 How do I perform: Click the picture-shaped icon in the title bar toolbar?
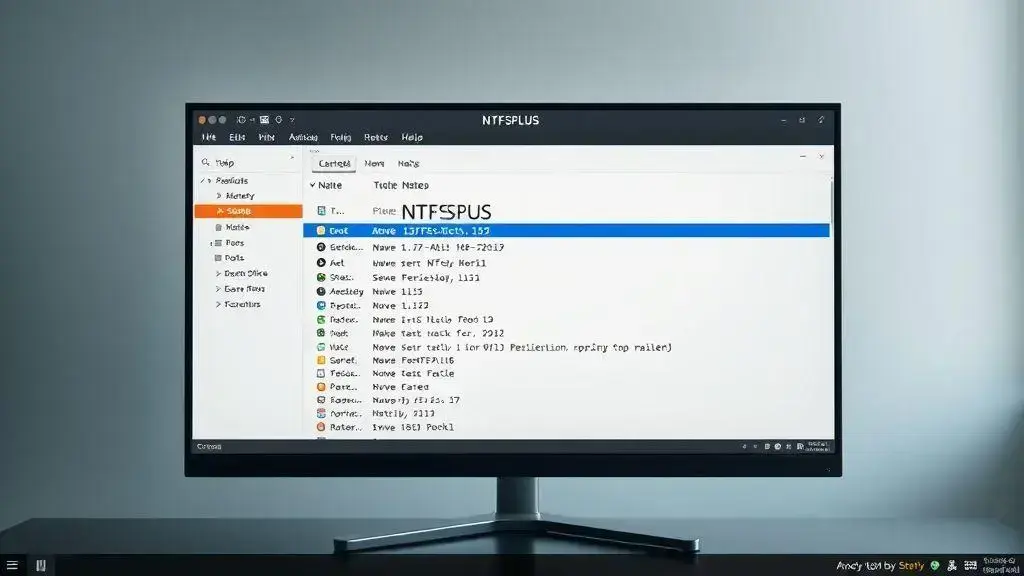click(x=264, y=120)
